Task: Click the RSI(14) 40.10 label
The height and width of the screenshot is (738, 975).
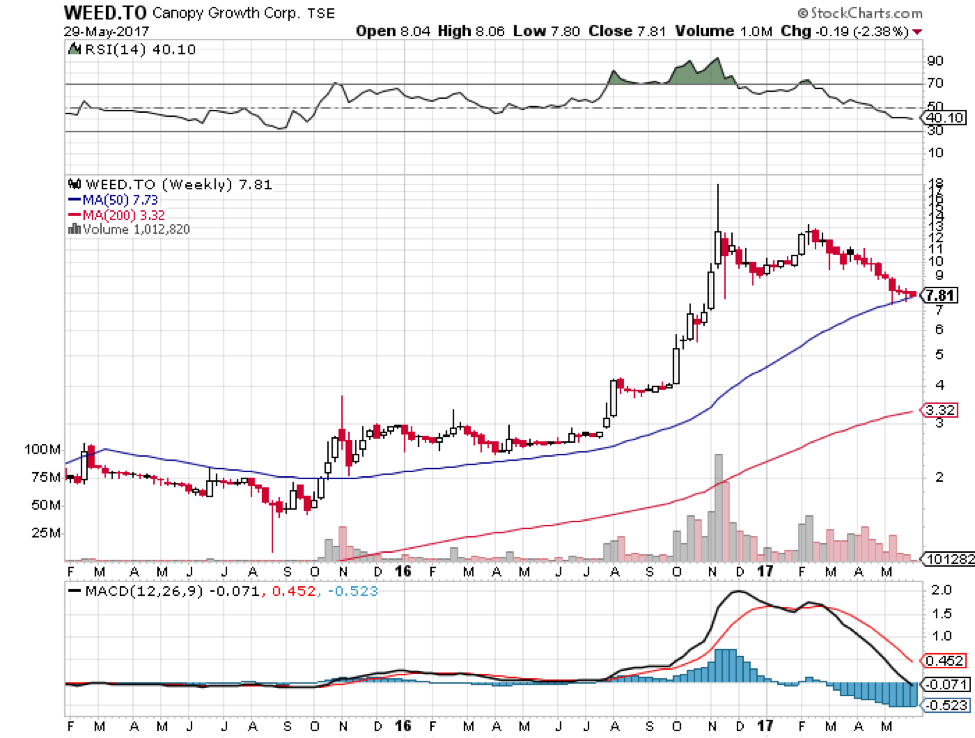Action: [140, 50]
